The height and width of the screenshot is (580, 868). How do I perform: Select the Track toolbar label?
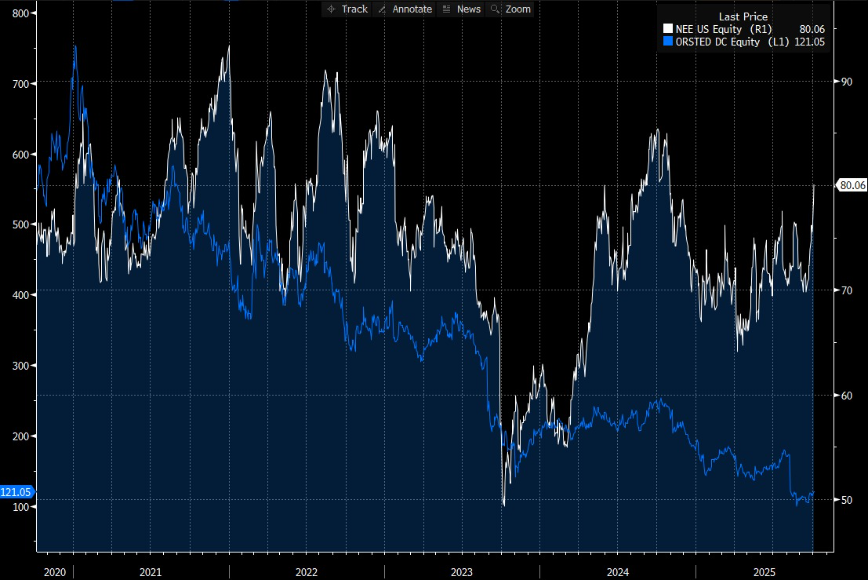354,9
